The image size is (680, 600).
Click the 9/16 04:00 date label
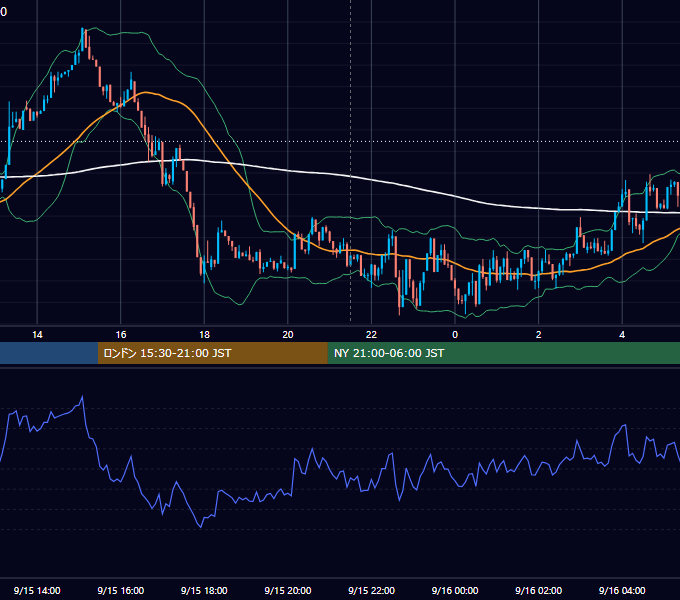(622, 590)
